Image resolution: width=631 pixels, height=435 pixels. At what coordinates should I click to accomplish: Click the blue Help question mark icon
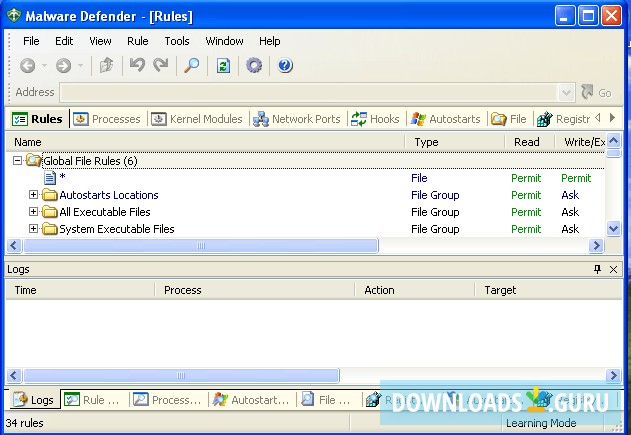coord(285,65)
